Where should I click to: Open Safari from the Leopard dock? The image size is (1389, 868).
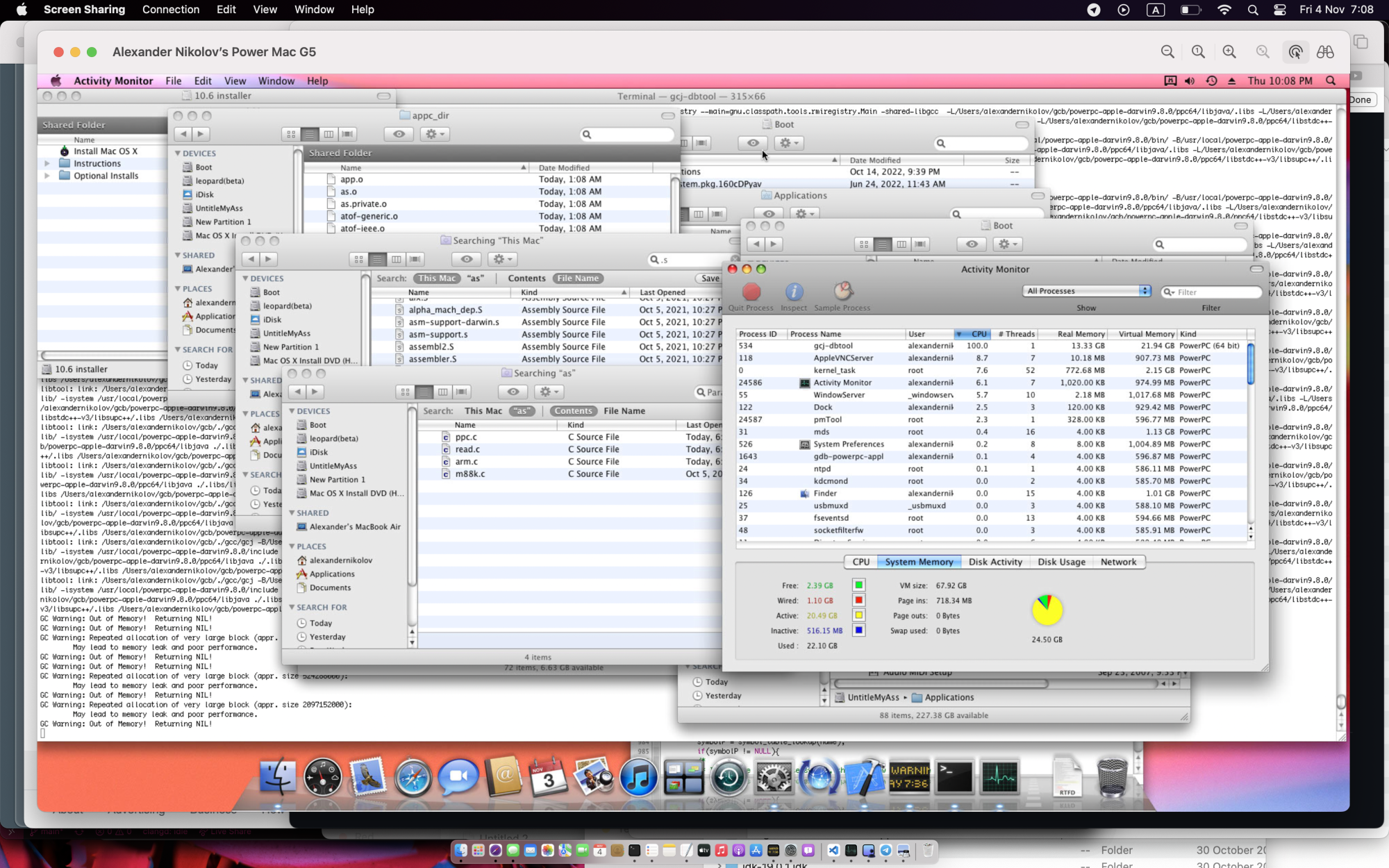[x=413, y=778]
